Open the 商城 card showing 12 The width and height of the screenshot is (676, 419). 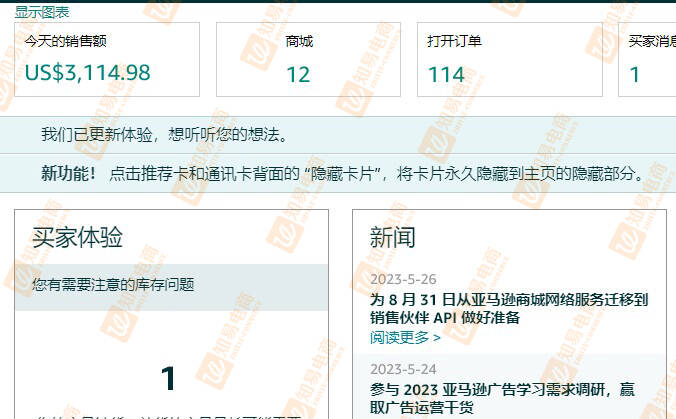[308, 59]
